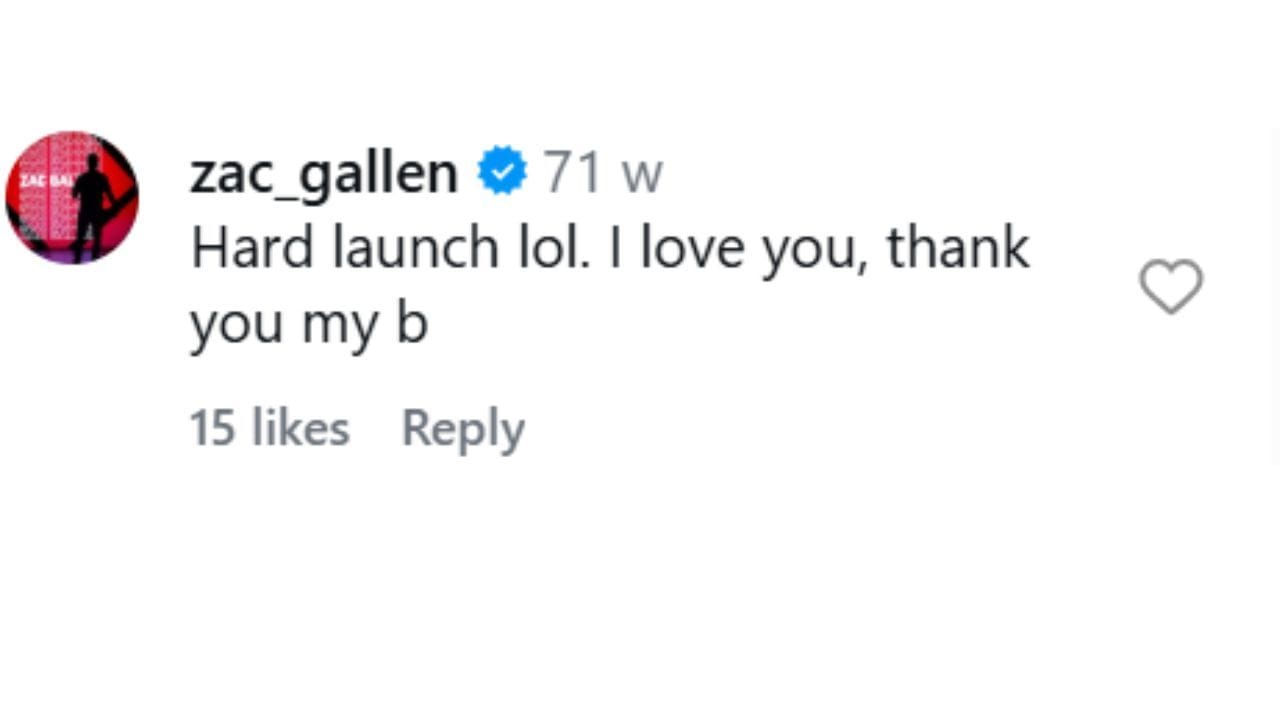Viewport: 1280px width, 720px height.
Task: Click the silhouette in the profile photo
Action: coord(93,202)
